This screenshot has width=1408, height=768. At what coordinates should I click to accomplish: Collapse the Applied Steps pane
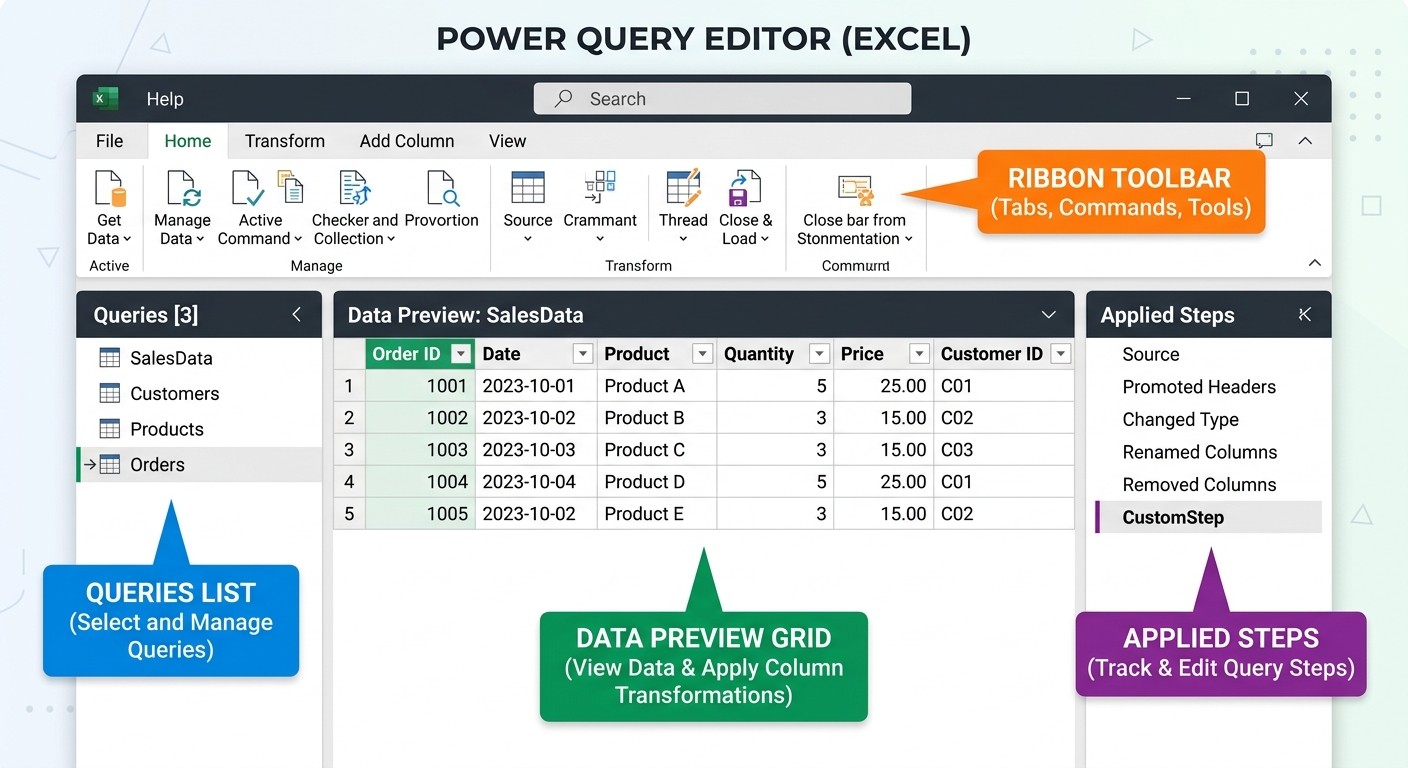(1304, 315)
